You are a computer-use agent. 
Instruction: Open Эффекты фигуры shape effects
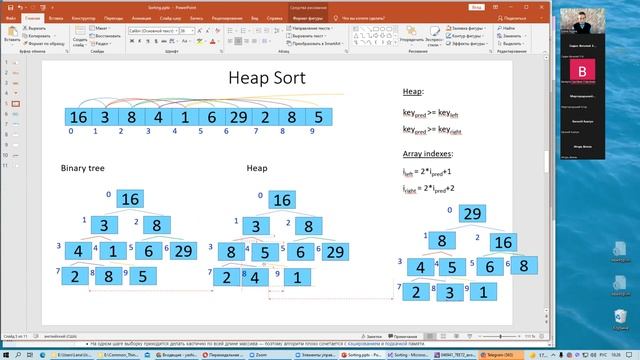[466, 43]
